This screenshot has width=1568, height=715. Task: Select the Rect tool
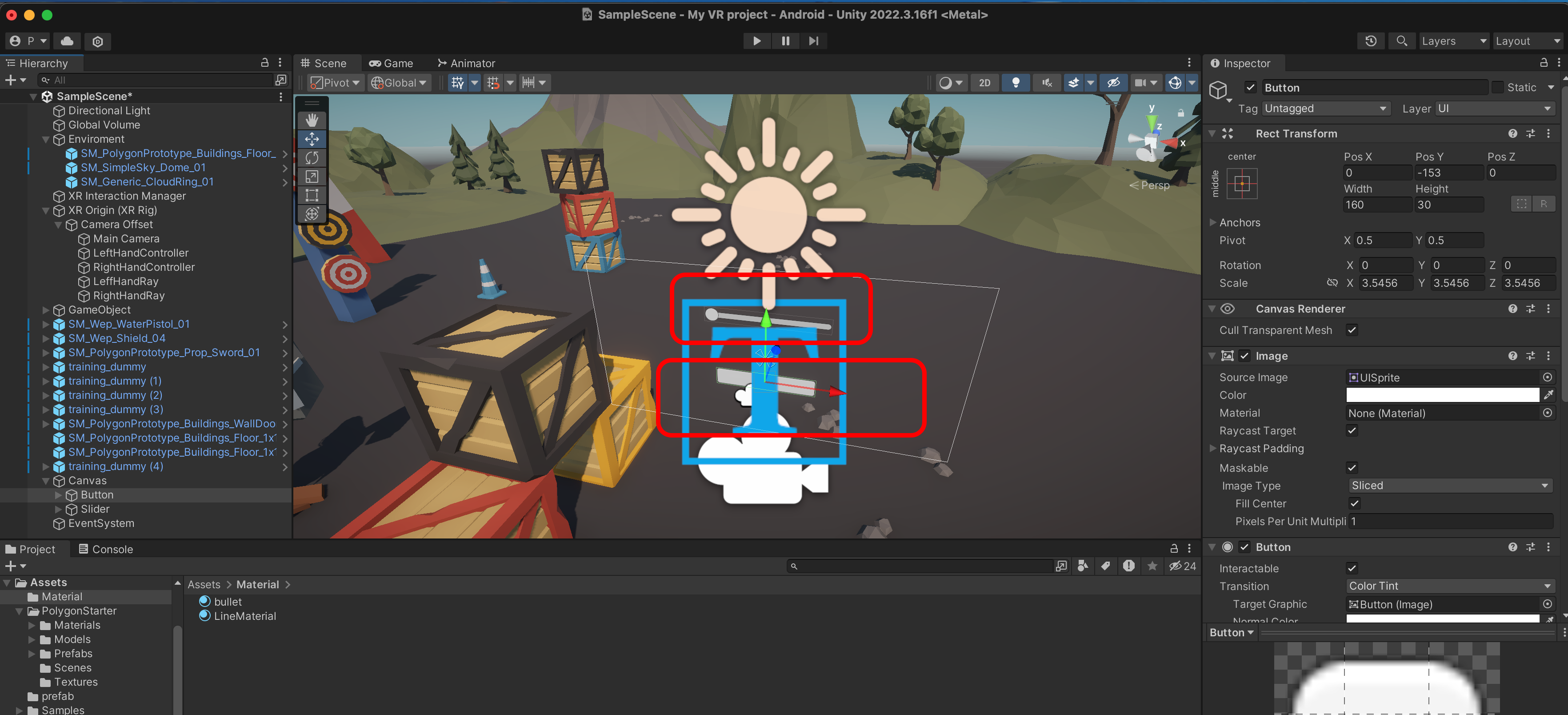tap(312, 196)
